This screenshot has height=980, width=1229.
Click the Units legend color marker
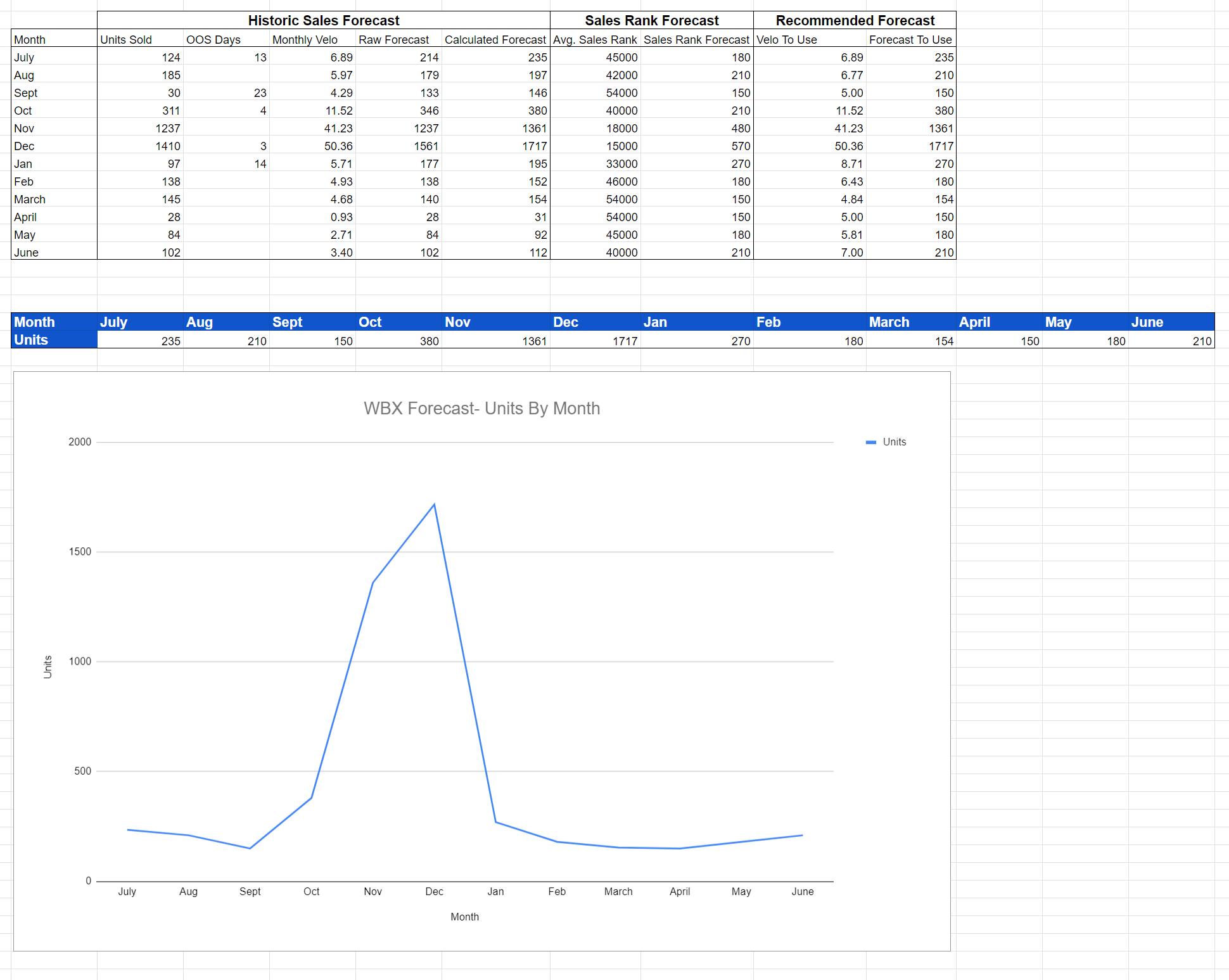[870, 442]
